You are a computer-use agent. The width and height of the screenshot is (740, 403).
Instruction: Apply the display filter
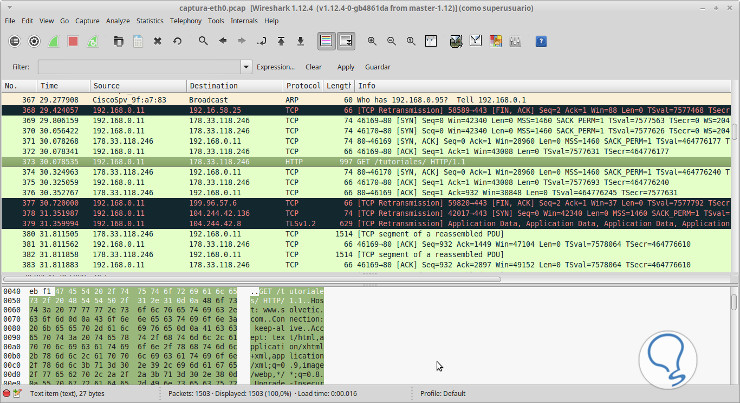click(345, 67)
